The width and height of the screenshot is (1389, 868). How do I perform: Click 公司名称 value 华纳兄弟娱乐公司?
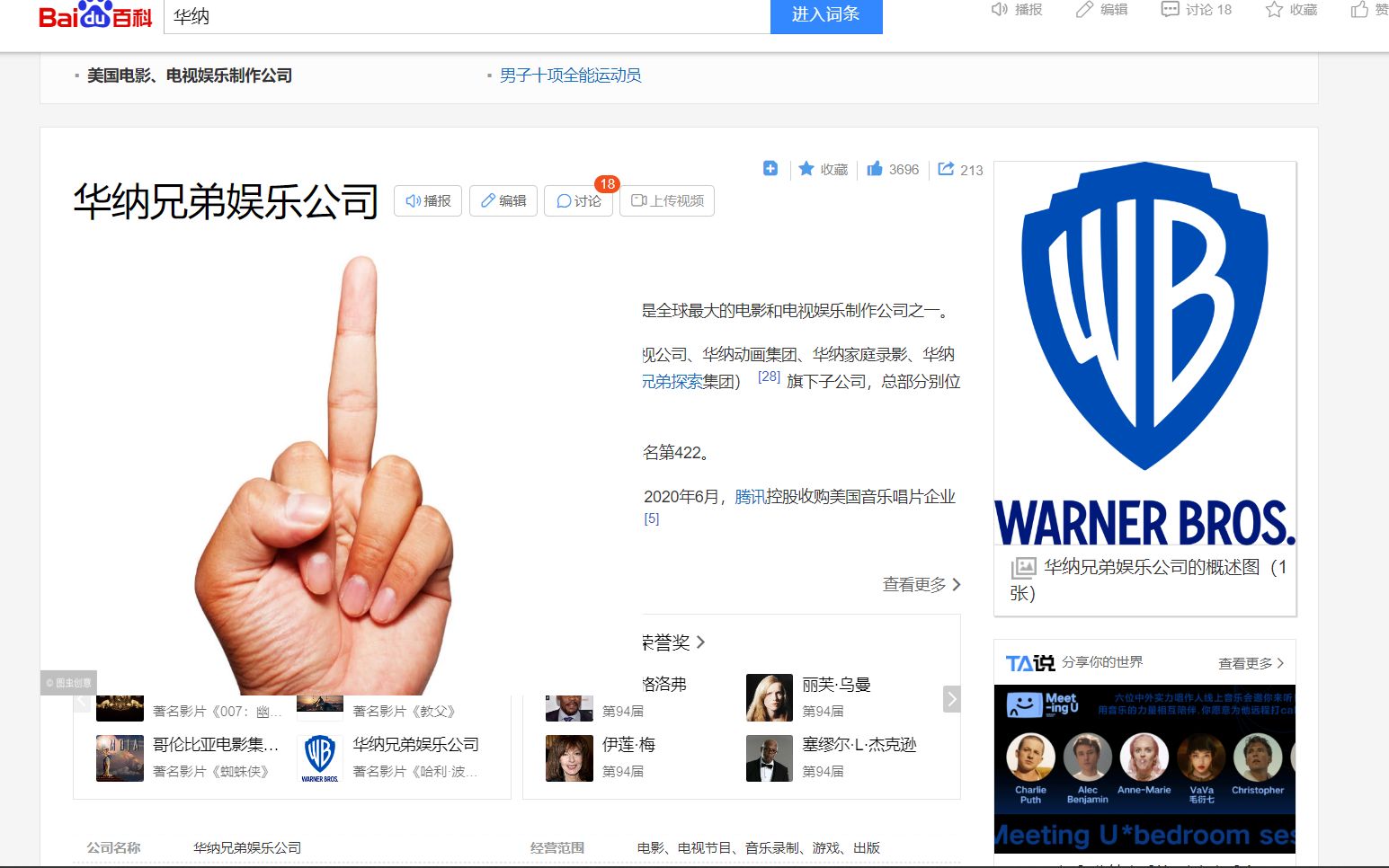click(247, 848)
